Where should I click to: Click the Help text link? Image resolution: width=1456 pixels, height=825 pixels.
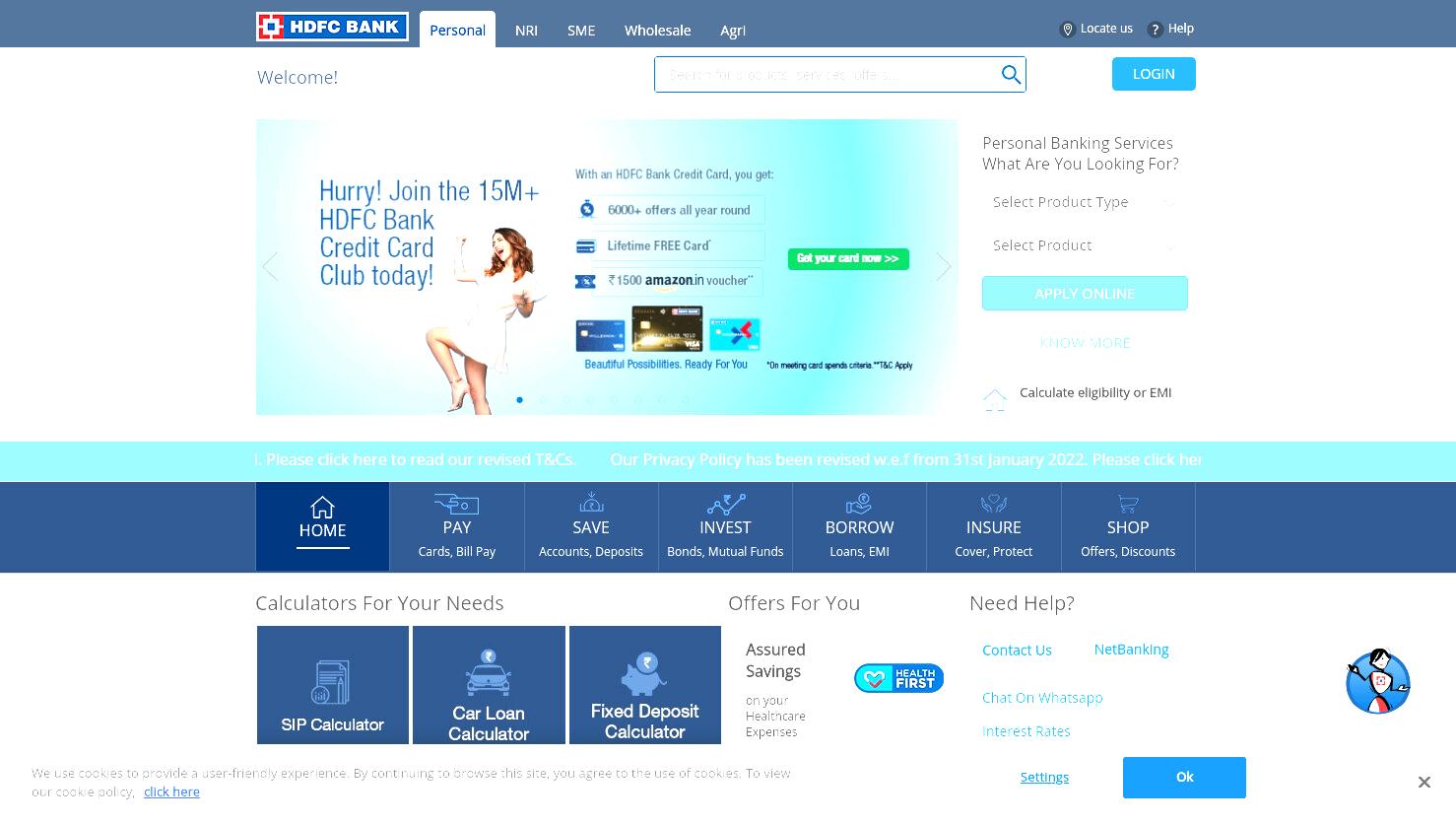[x=1181, y=29]
